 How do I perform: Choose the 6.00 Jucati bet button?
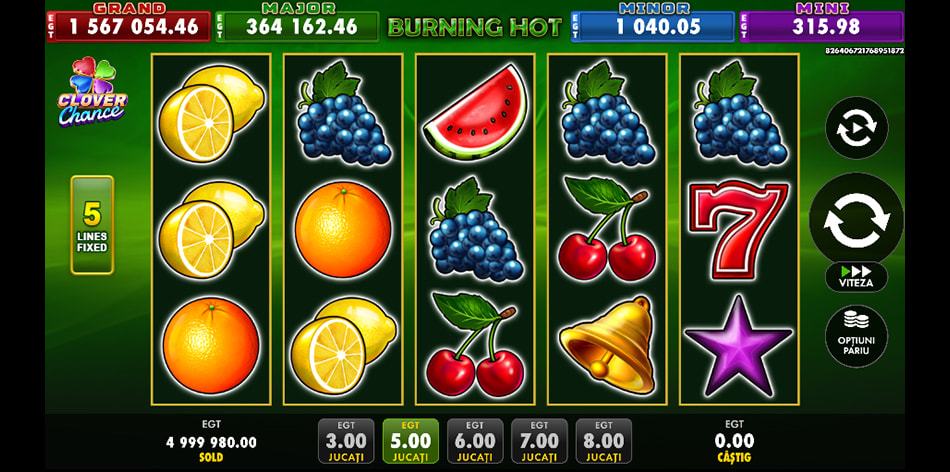tap(475, 441)
